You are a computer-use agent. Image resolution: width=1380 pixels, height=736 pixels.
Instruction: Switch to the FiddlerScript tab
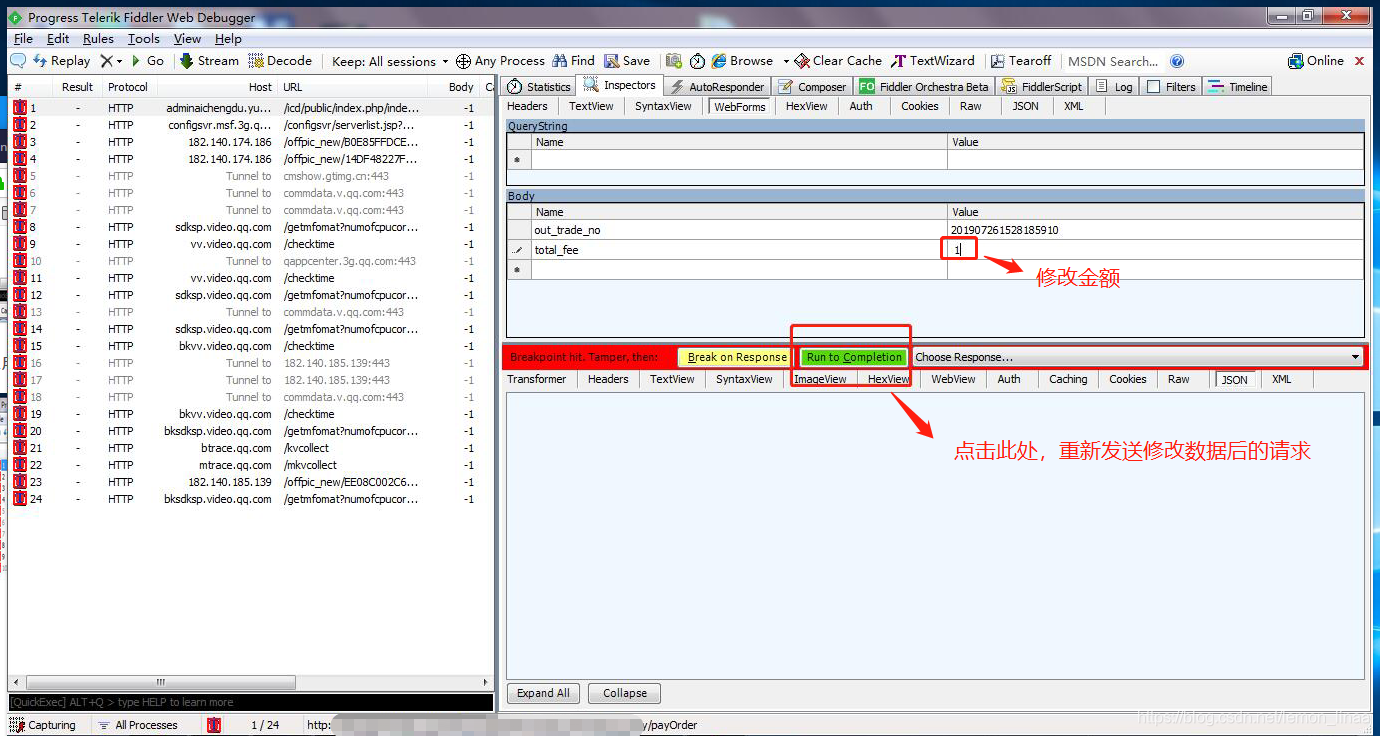(x=1042, y=87)
